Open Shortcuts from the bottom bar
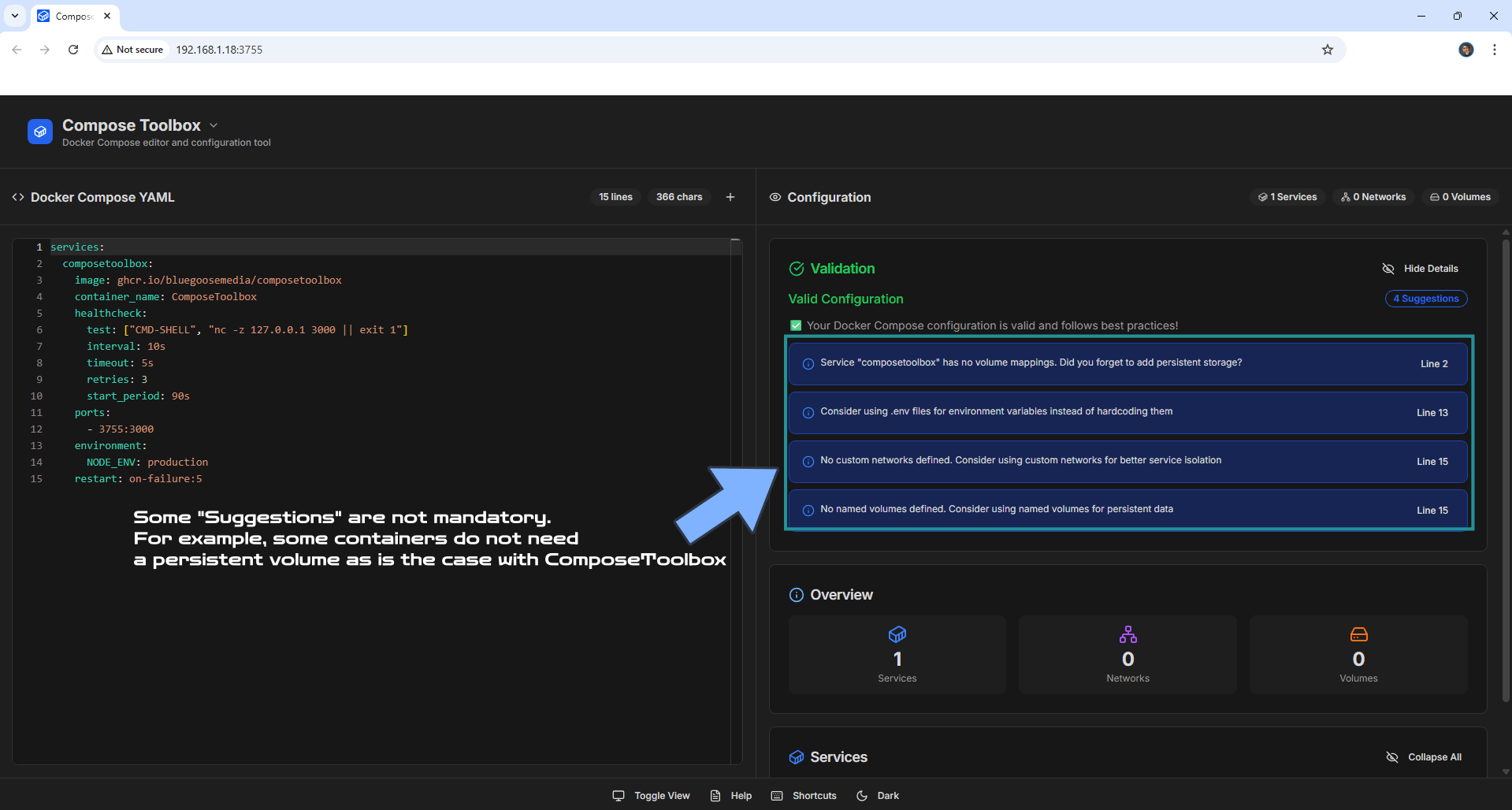The height and width of the screenshot is (810, 1512). [804, 796]
